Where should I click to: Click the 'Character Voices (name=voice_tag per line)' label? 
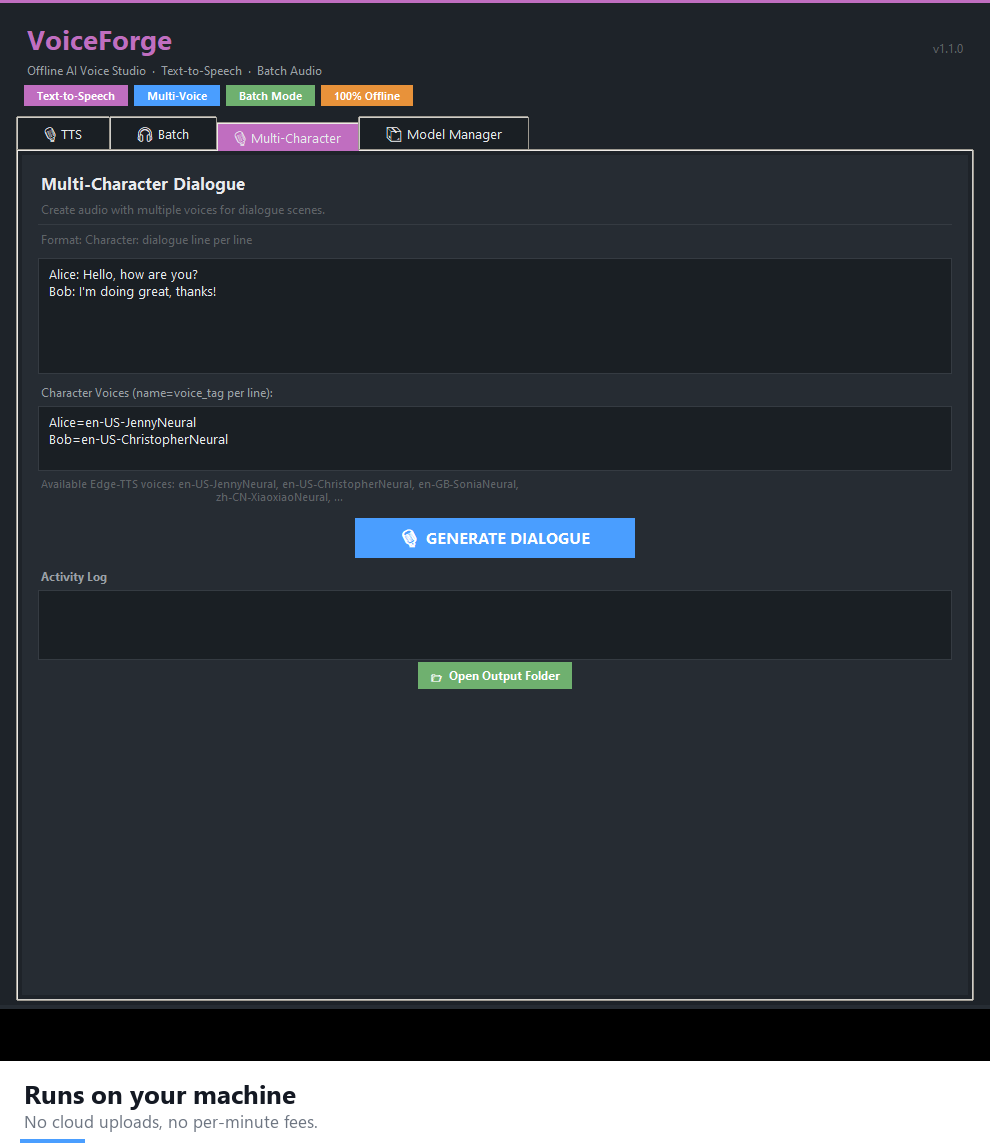pos(157,393)
